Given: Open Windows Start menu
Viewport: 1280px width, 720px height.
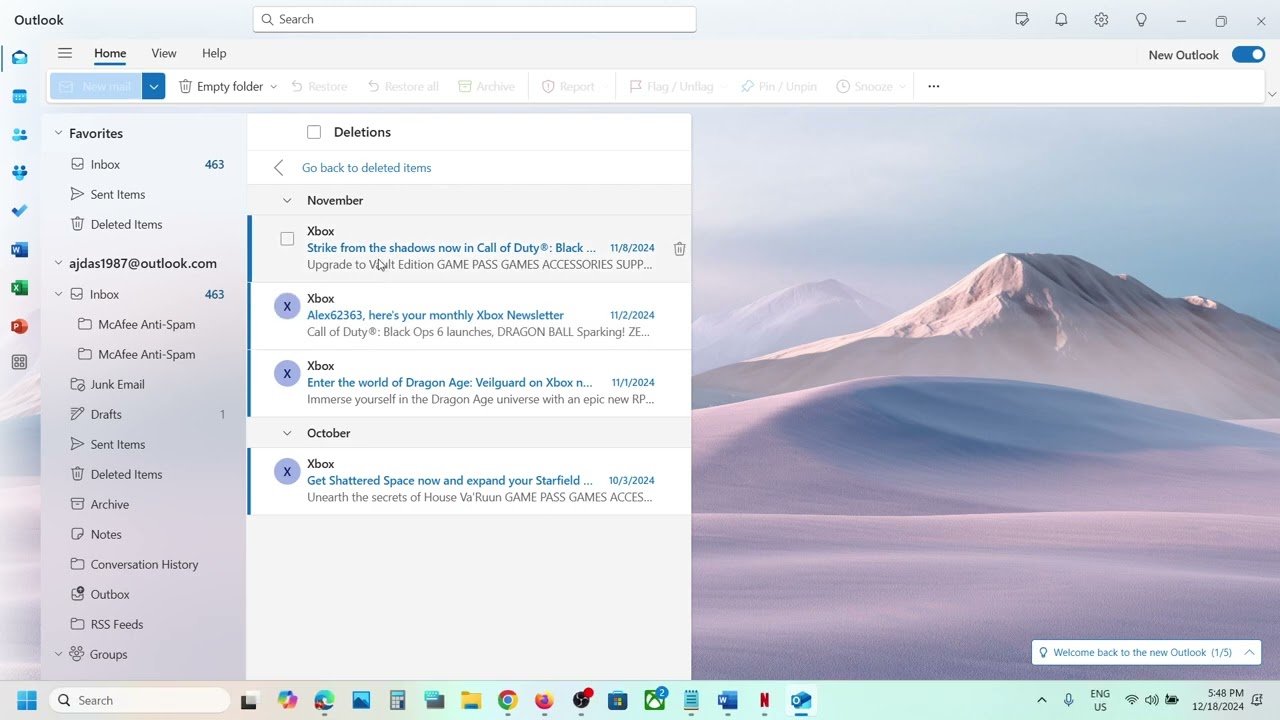Looking at the screenshot, I should (27, 700).
